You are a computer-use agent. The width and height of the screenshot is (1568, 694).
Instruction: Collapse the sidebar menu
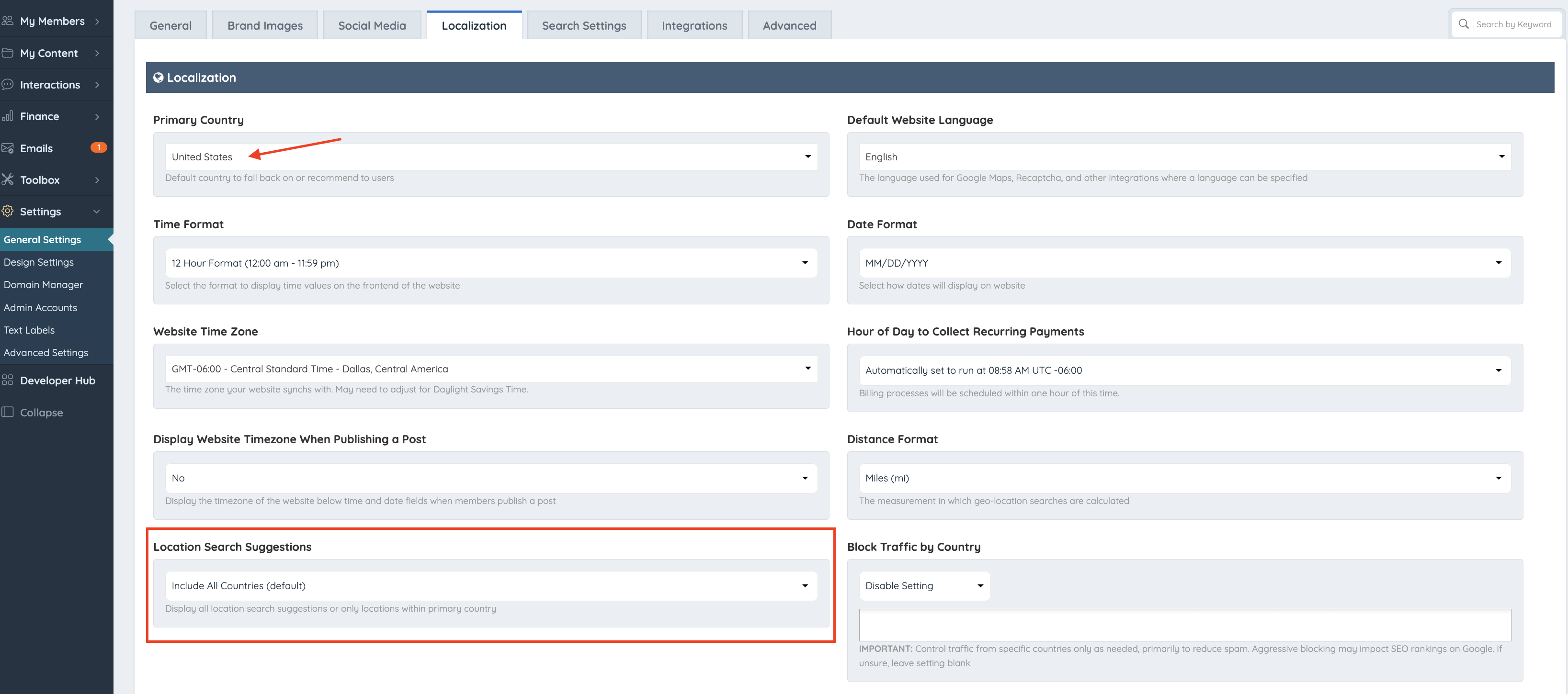(40, 413)
